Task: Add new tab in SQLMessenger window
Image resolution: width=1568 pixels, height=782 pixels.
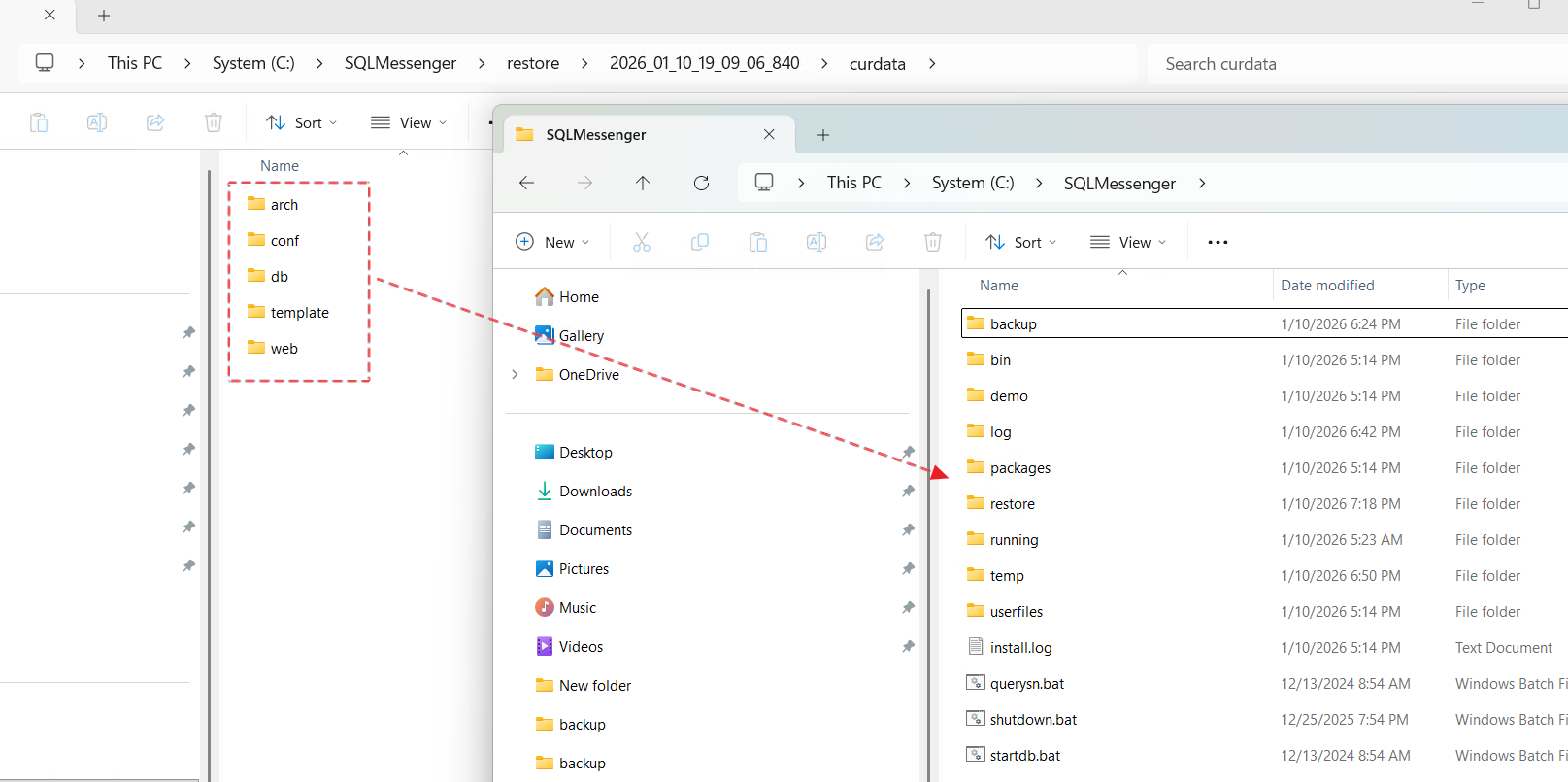Action: tap(823, 135)
